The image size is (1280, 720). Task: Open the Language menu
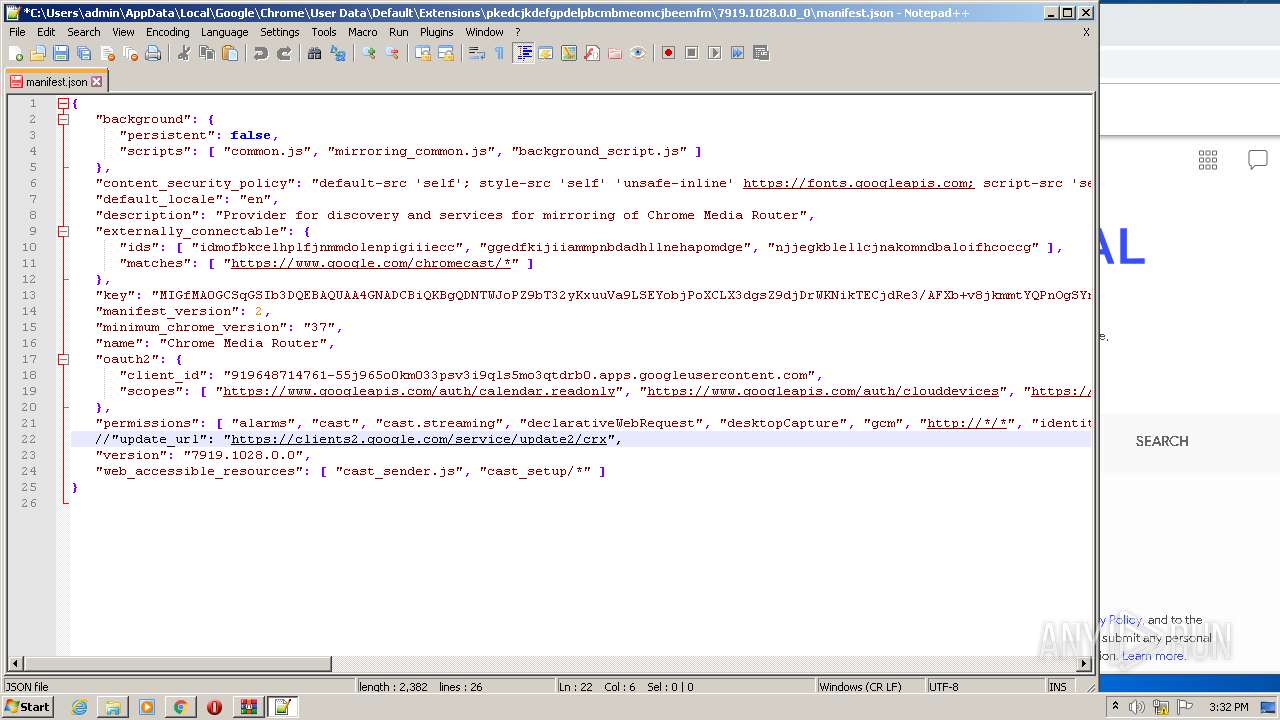click(x=224, y=32)
